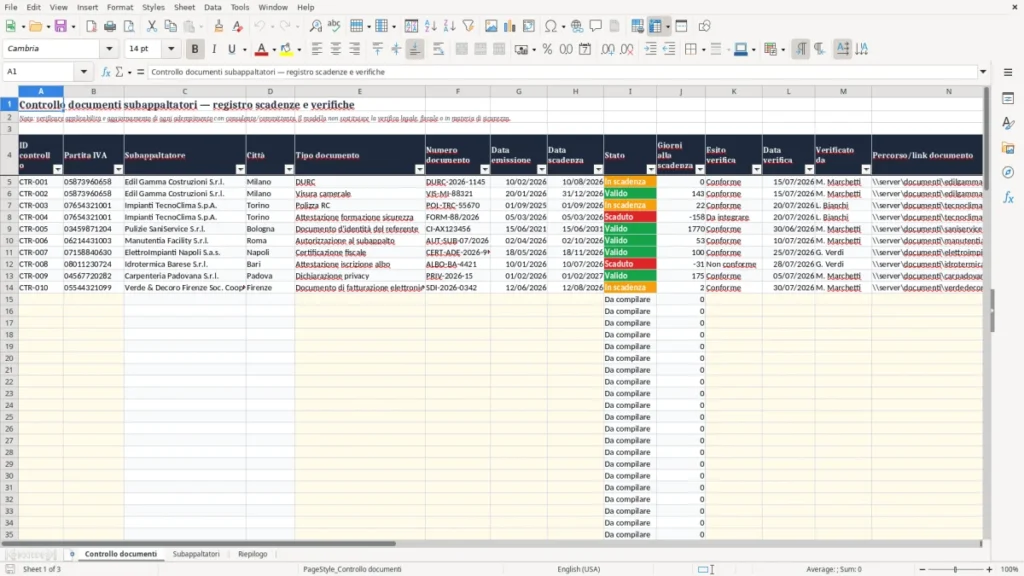Viewport: 1024px width, 576px height.
Task: Click the Insert Hyperlink icon
Action: tap(577, 26)
